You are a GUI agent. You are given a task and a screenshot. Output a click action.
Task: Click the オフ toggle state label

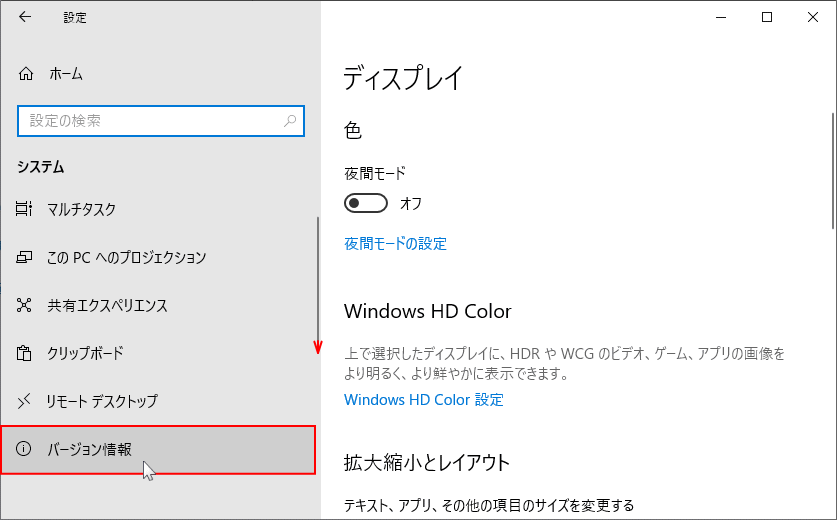411,203
